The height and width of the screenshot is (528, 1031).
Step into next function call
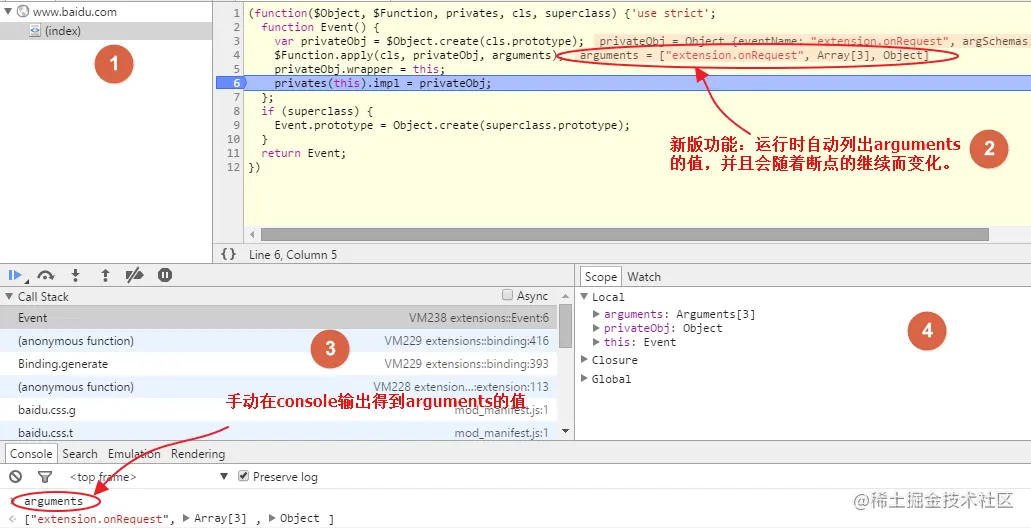76,275
